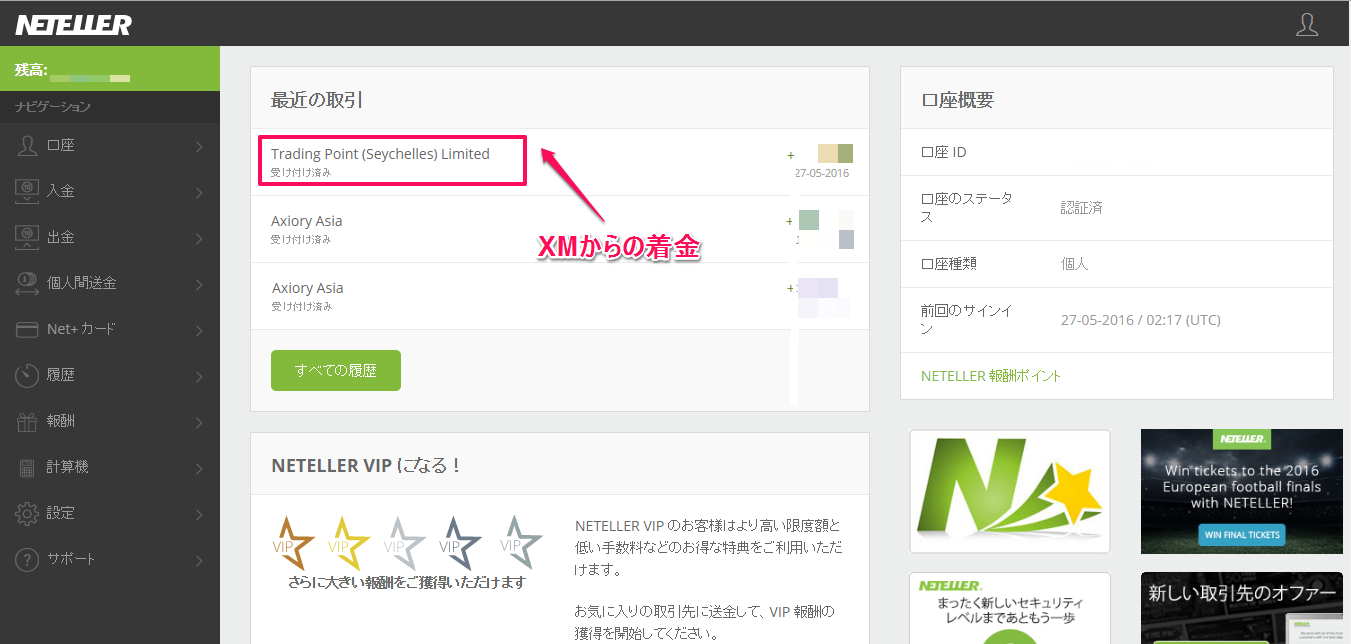Click WIN FINAL TICKETS button in banner
Screen dimensions: 1351x644
1241,535
